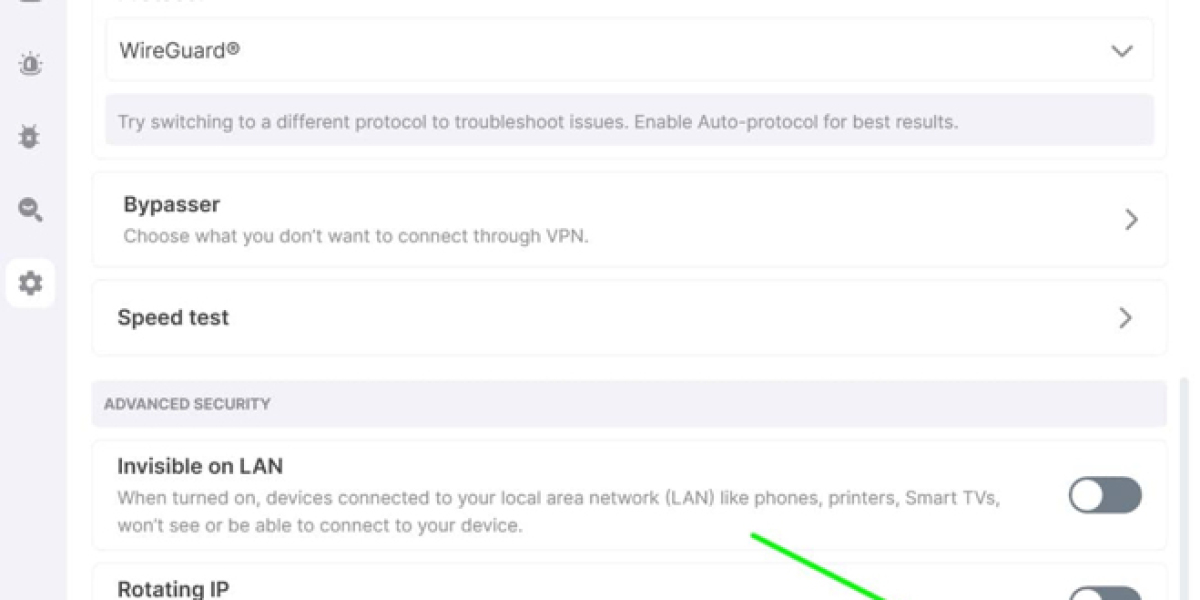The width and height of the screenshot is (1200, 600).
Task: Open the Search magnifier sidebar icon
Action: pyautogui.click(x=30, y=209)
